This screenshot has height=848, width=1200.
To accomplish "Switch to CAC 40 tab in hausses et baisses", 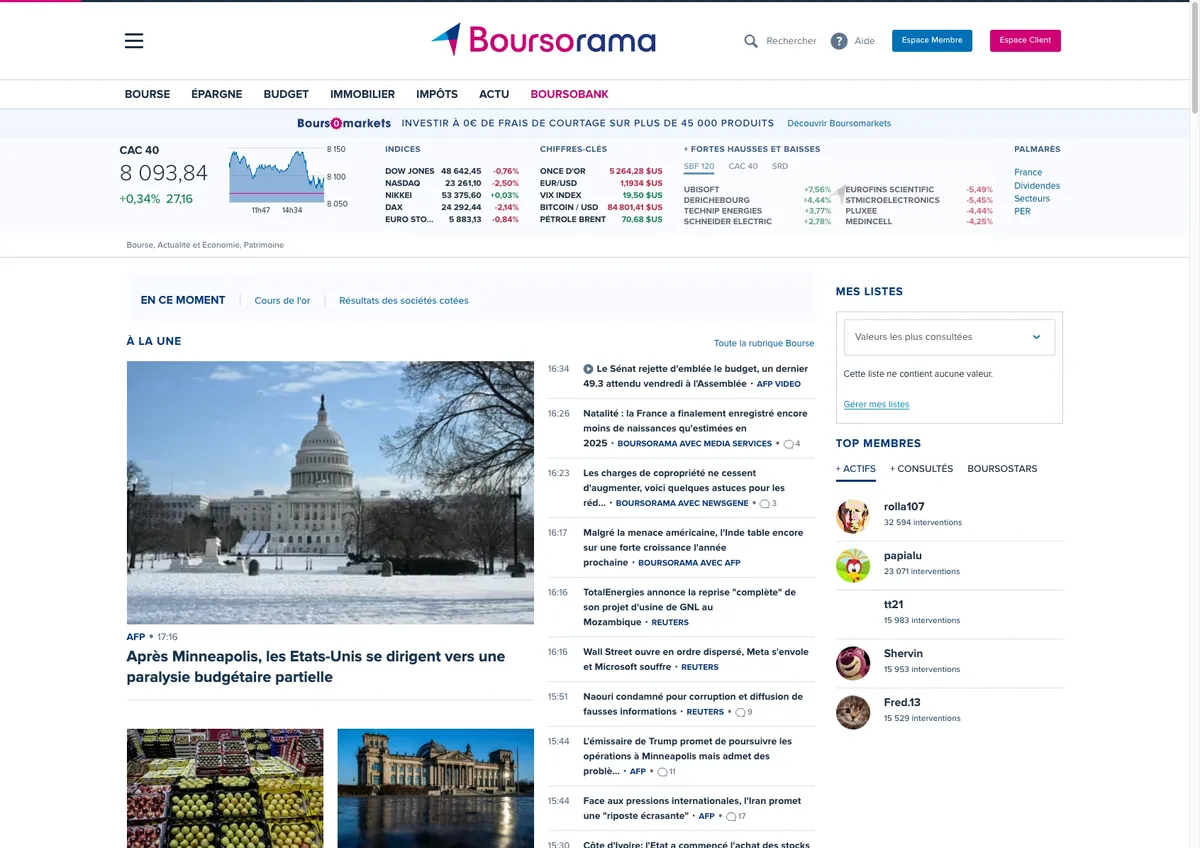I will (x=743, y=166).
